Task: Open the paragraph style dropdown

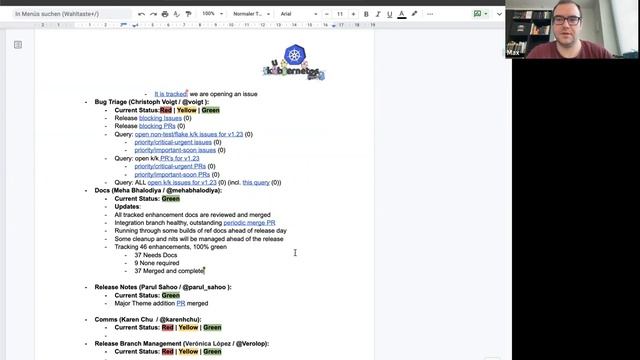Action: [251, 14]
